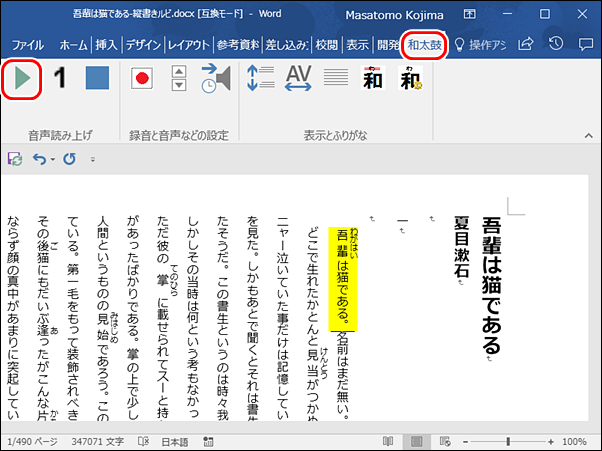Stop reading with the blue square button
Image resolution: width=602 pixels, height=451 pixels.
point(97,78)
